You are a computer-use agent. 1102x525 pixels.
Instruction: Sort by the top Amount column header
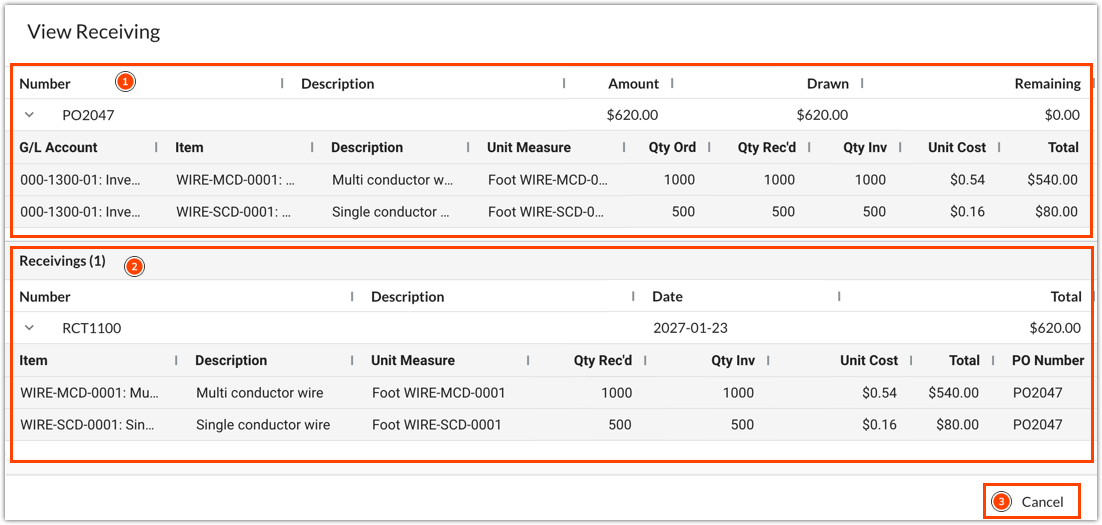pyautogui.click(x=633, y=84)
